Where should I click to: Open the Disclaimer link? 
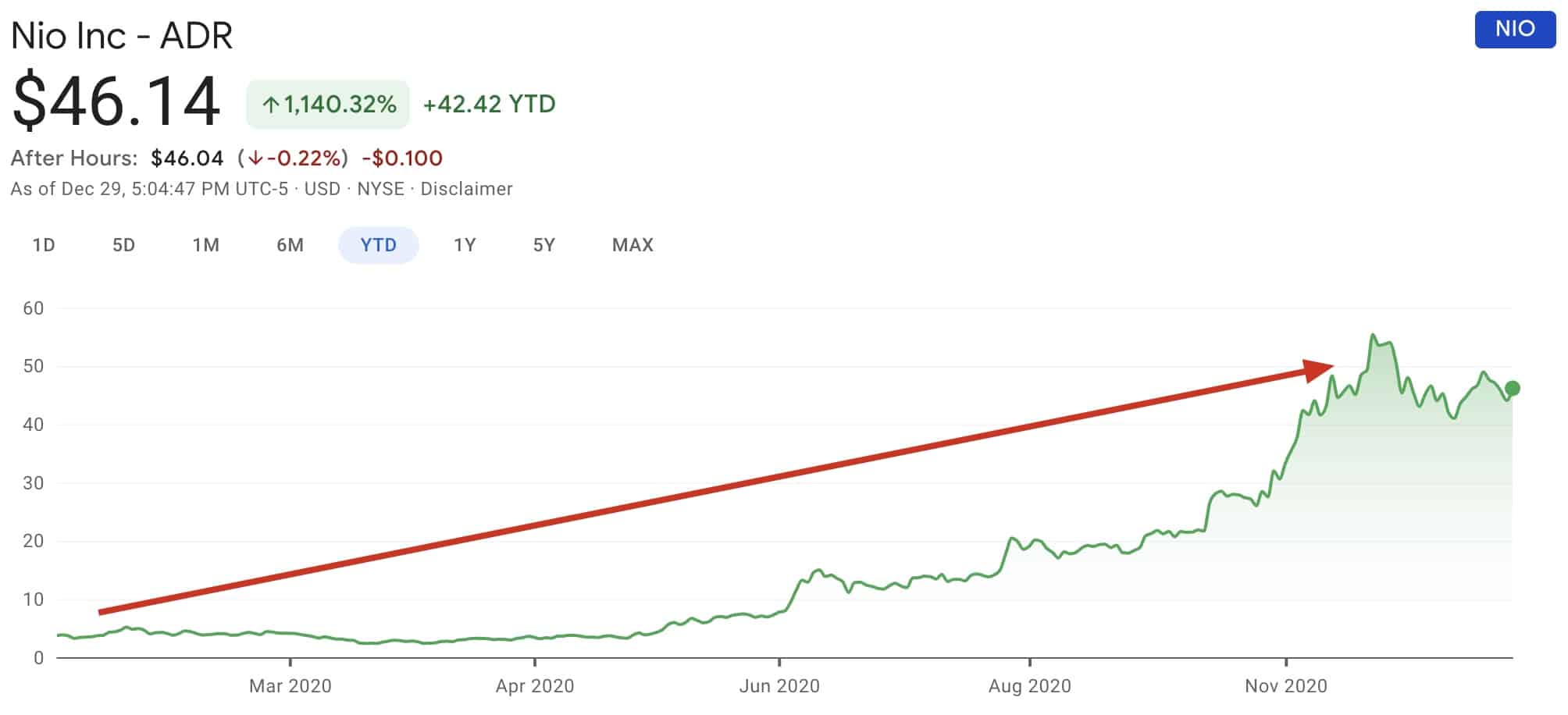[x=466, y=189]
